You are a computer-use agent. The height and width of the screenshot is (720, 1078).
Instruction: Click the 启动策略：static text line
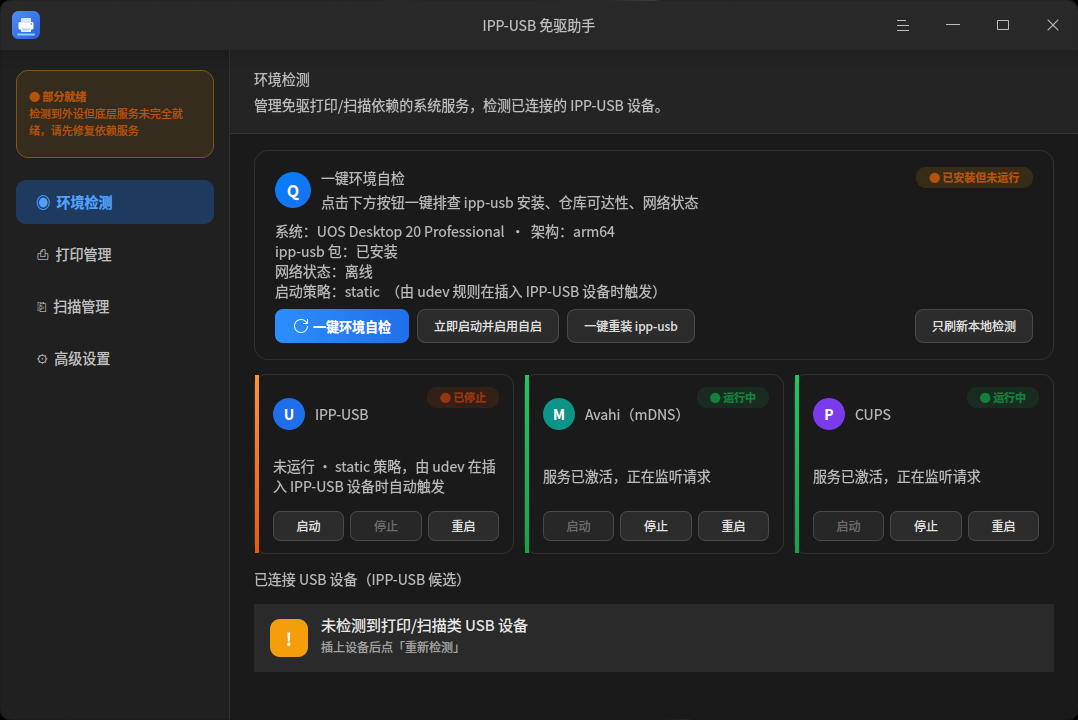pos(467,292)
